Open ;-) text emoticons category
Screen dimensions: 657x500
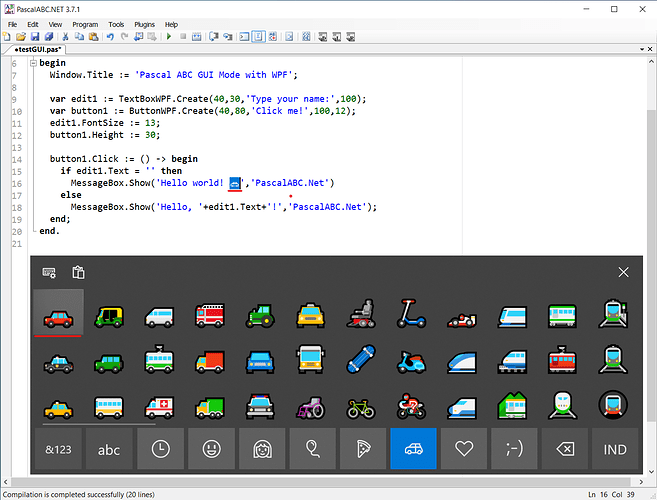click(514, 449)
